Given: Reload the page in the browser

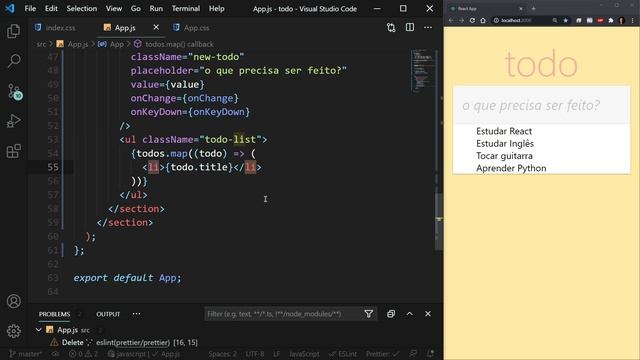Looking at the screenshot, I should tap(472, 20).
